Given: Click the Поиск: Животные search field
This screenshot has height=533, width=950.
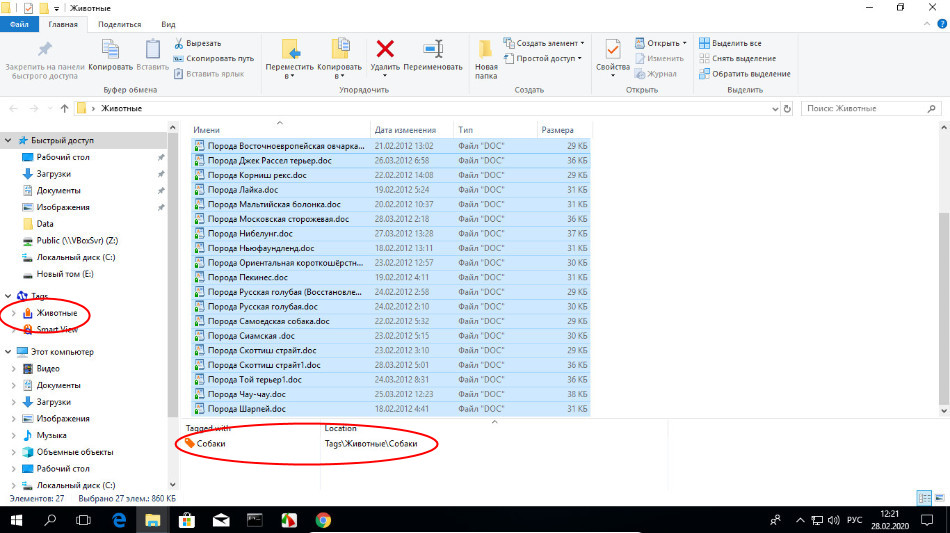Looking at the screenshot, I should point(871,108).
